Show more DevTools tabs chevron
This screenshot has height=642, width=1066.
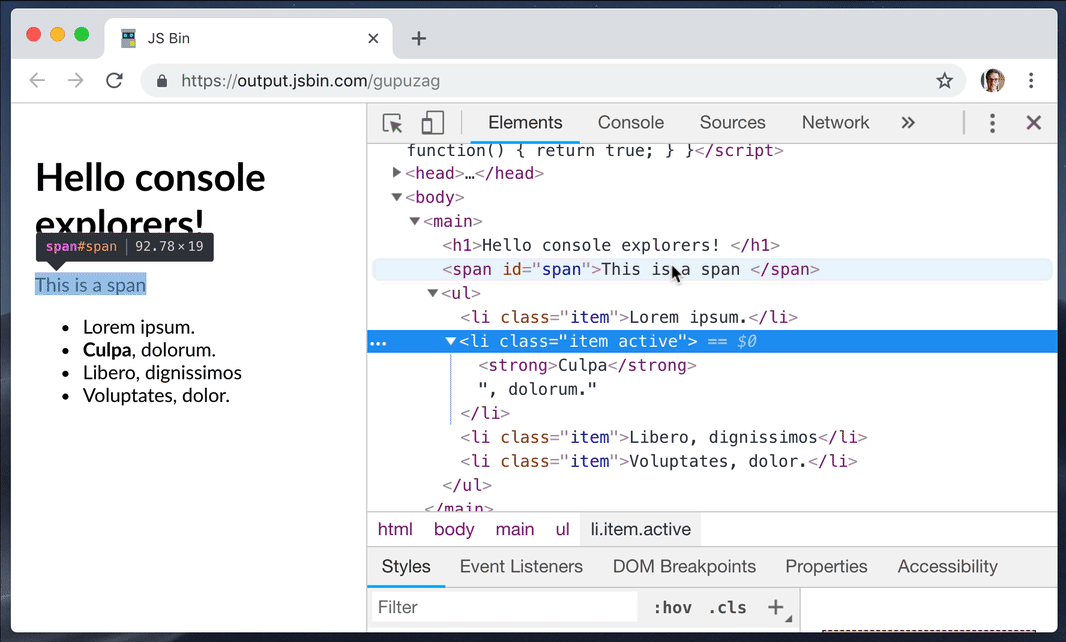click(908, 122)
